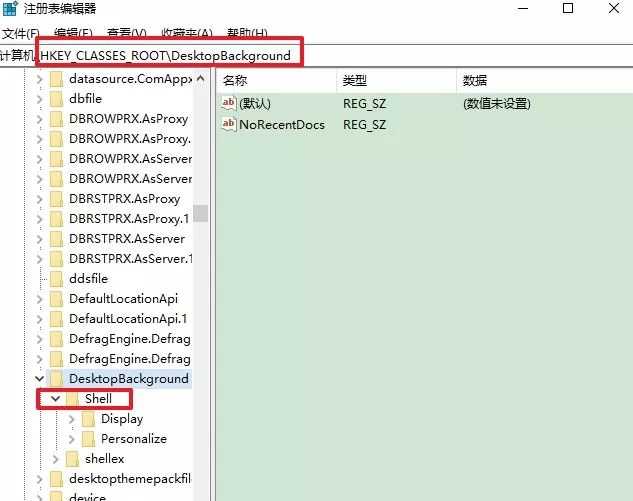This screenshot has width=633, height=501.
Task: Click the (默认) string value icon
Action: click(228, 103)
